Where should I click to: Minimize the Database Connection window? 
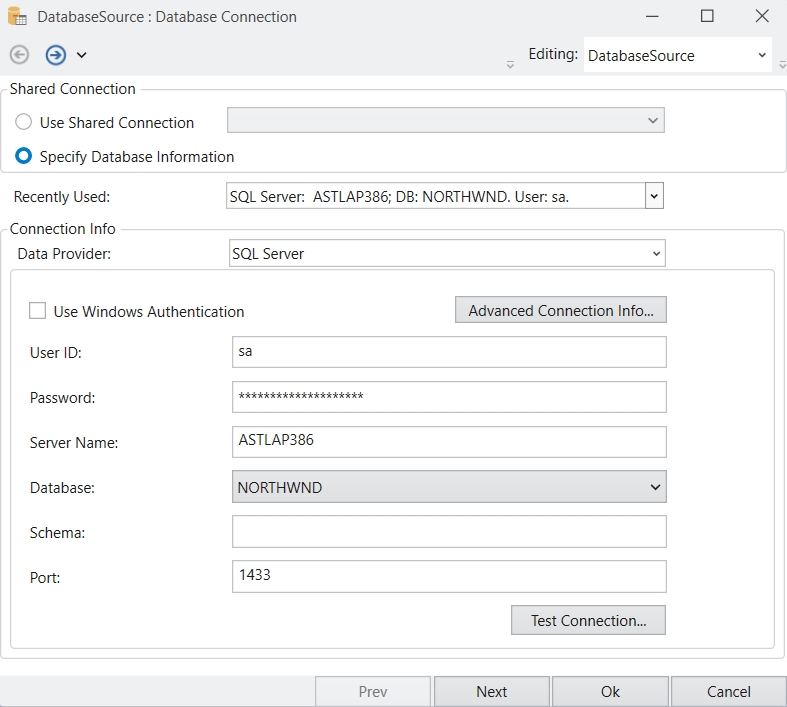tap(652, 16)
